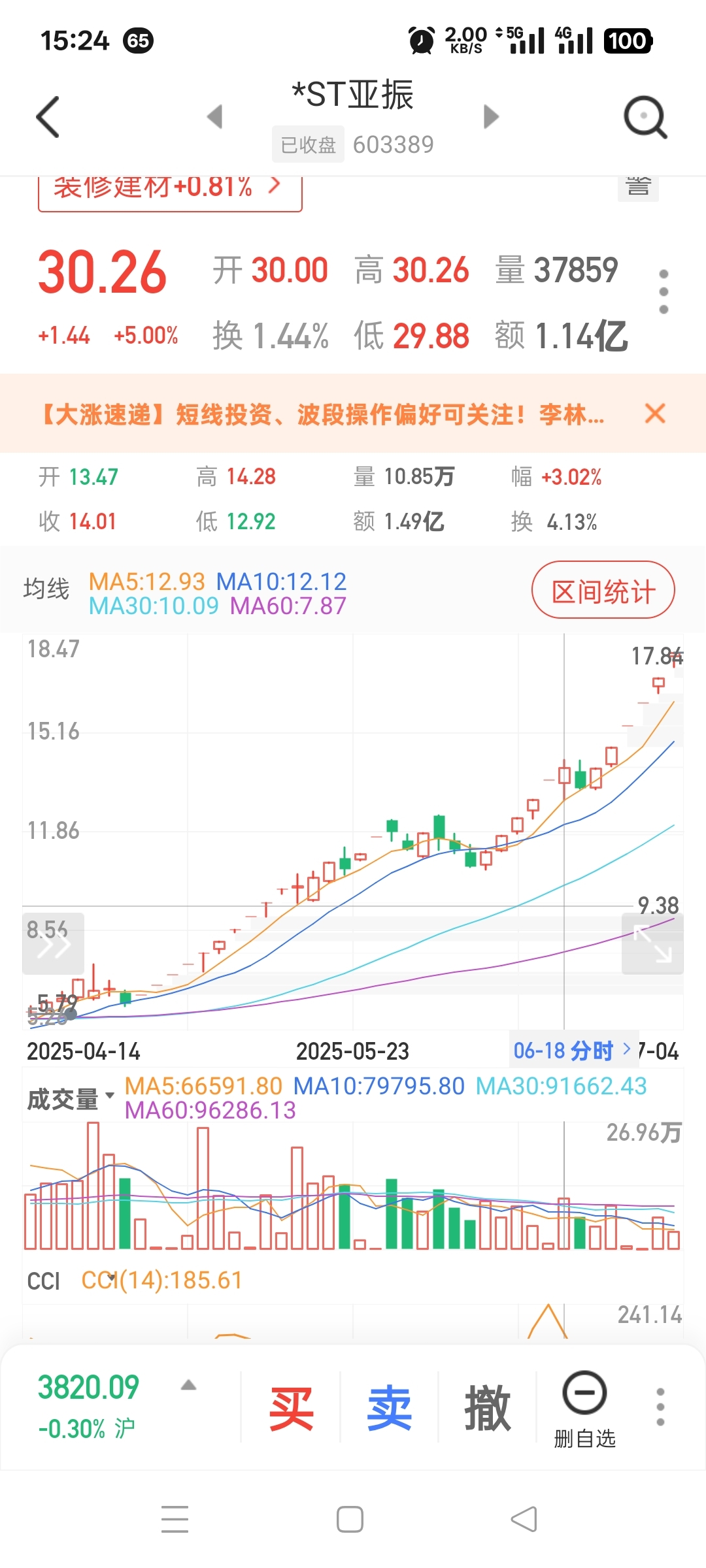The image size is (706, 1568).
Task: Tap the 3820.09 Shanghai index value
Action: 88,1387
